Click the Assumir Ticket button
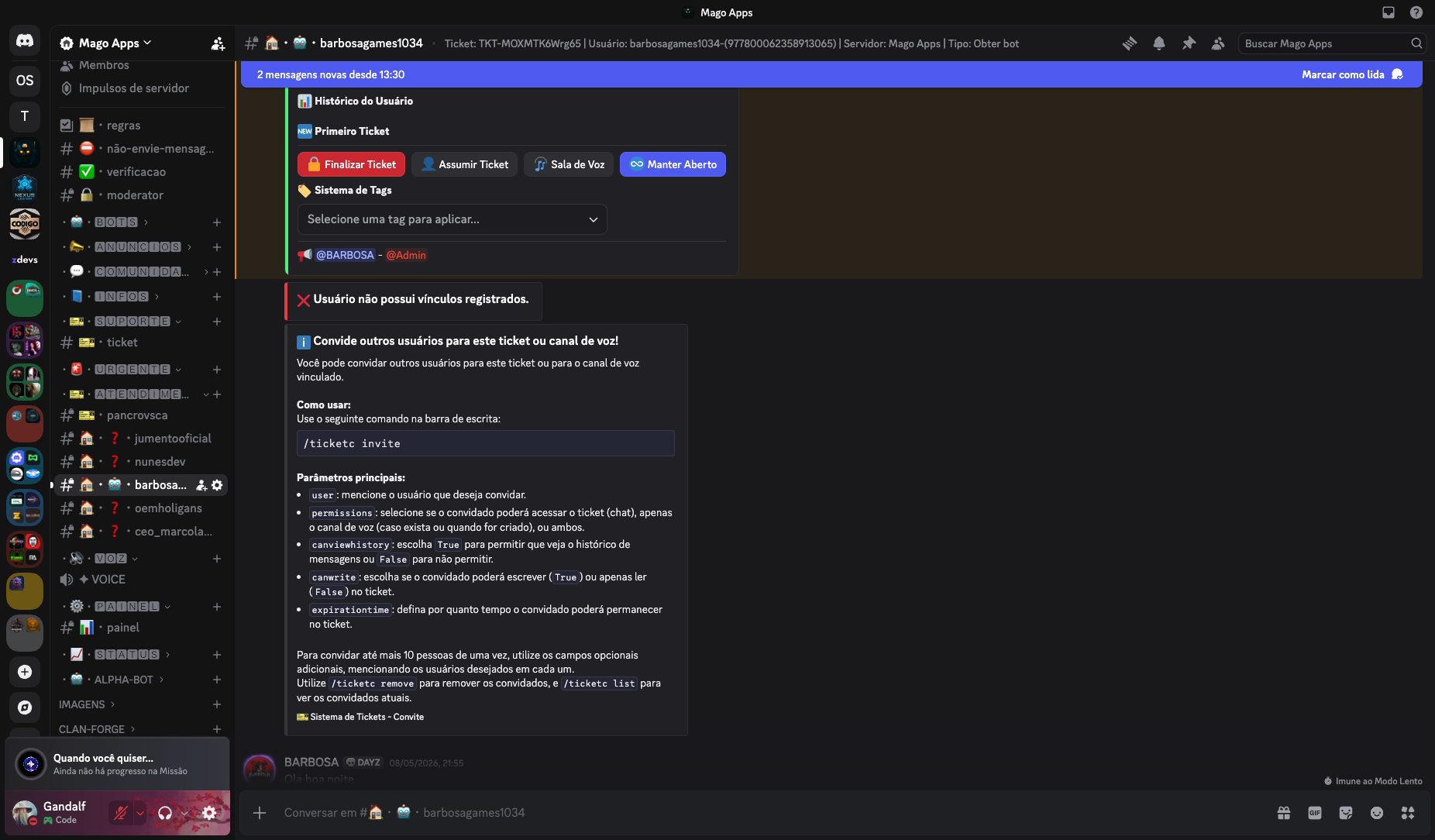The width and height of the screenshot is (1435, 840). point(465,164)
